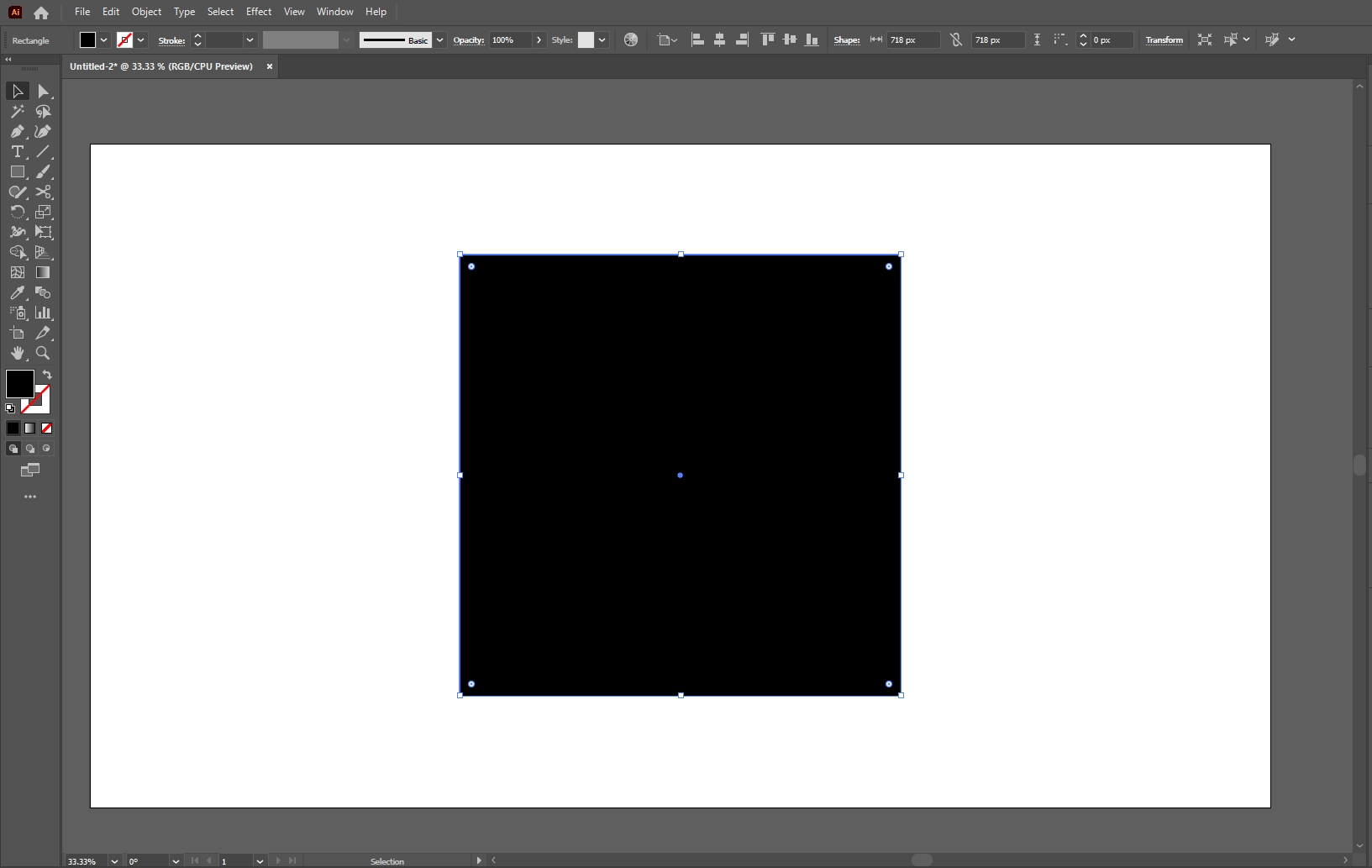Set paint mode to None
The height and width of the screenshot is (868, 1372).
pos(46,428)
